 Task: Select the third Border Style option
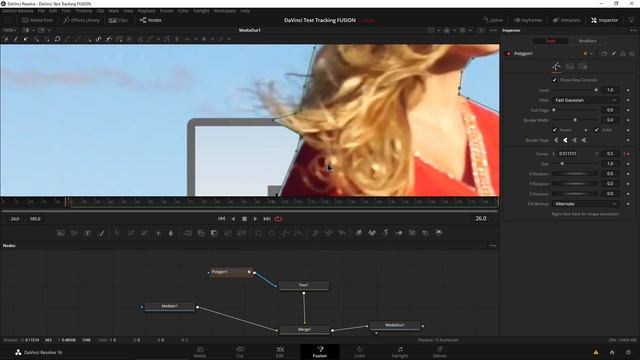click(x=574, y=140)
